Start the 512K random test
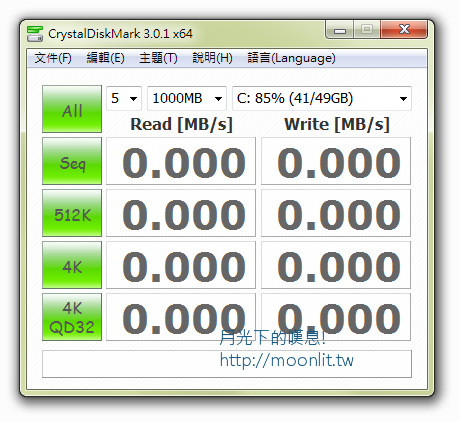 click(x=72, y=213)
